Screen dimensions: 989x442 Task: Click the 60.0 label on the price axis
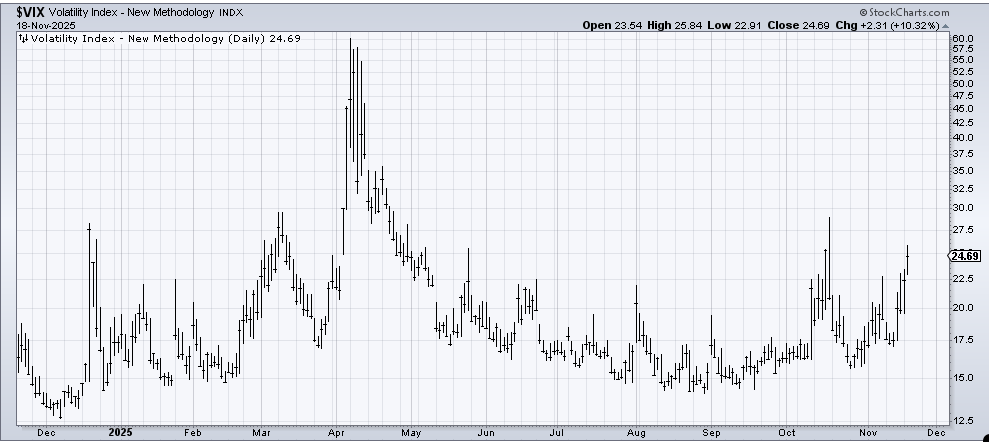pyautogui.click(x=963, y=39)
